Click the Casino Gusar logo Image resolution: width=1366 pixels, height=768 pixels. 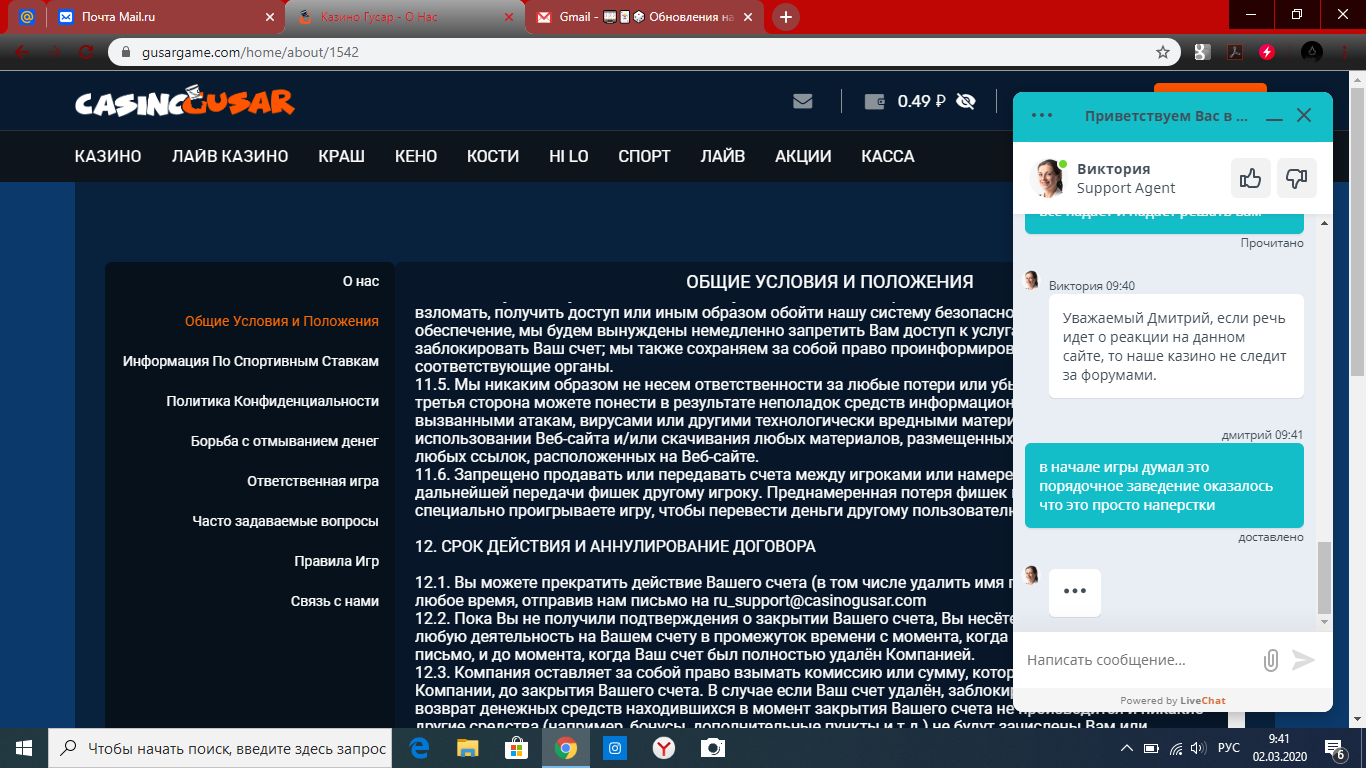(x=185, y=101)
